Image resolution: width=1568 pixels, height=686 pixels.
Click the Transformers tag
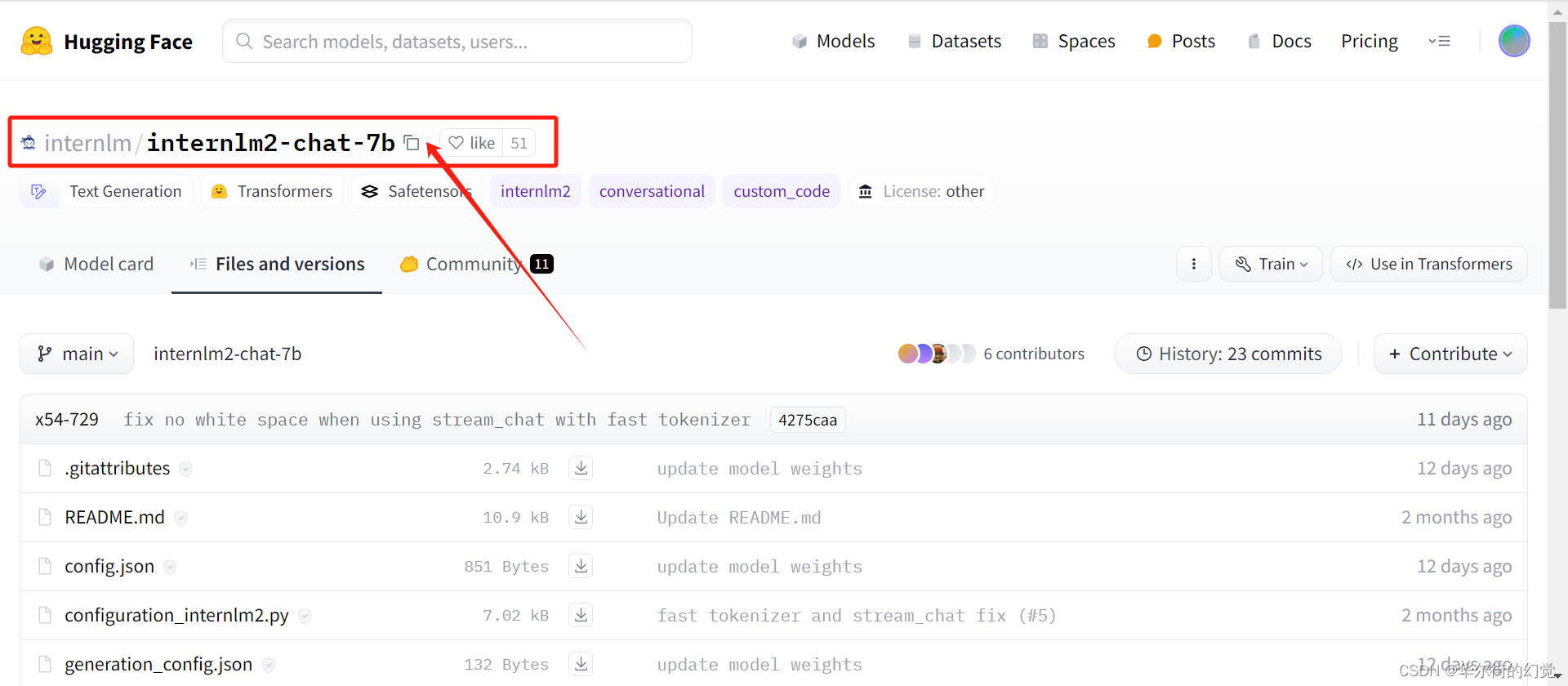click(272, 191)
